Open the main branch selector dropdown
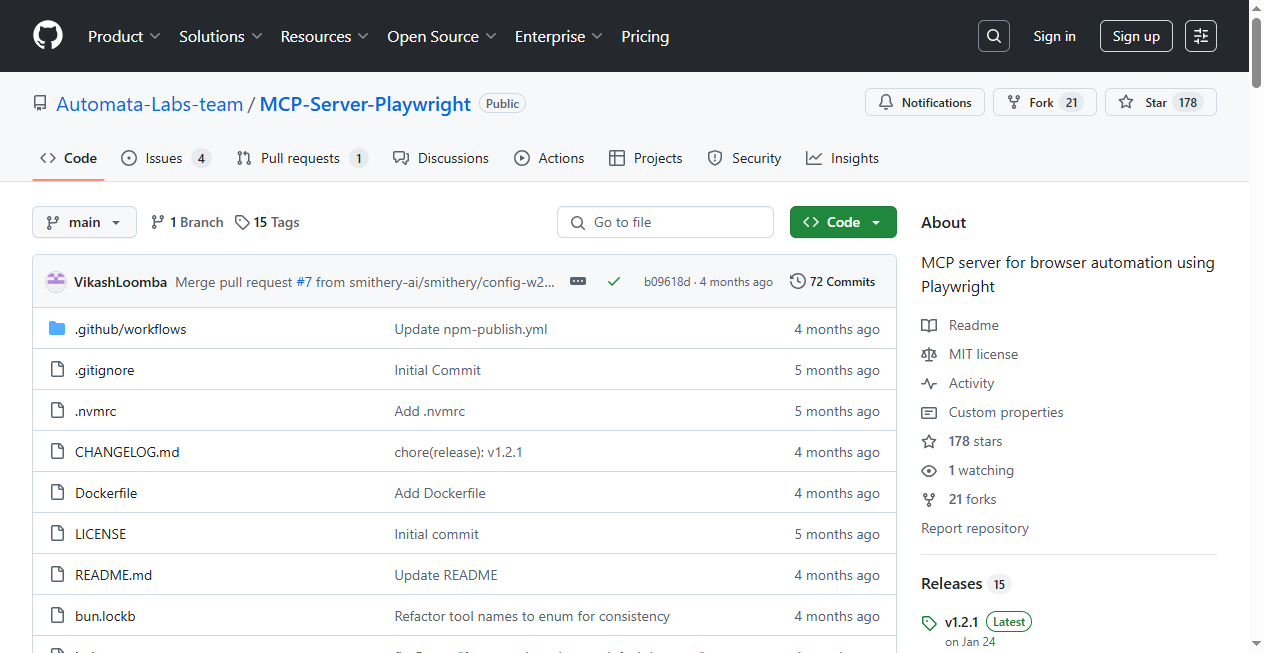 tap(84, 222)
